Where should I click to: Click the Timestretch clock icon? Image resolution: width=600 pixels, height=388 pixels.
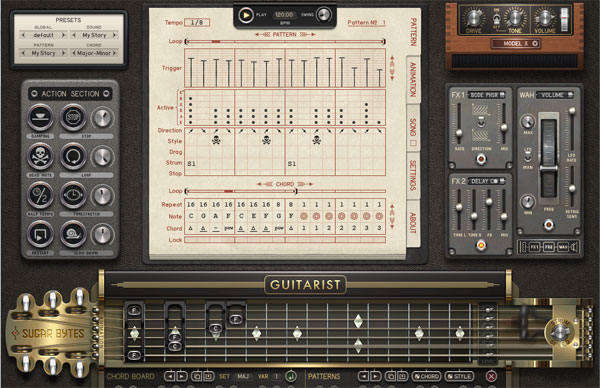click(73, 195)
